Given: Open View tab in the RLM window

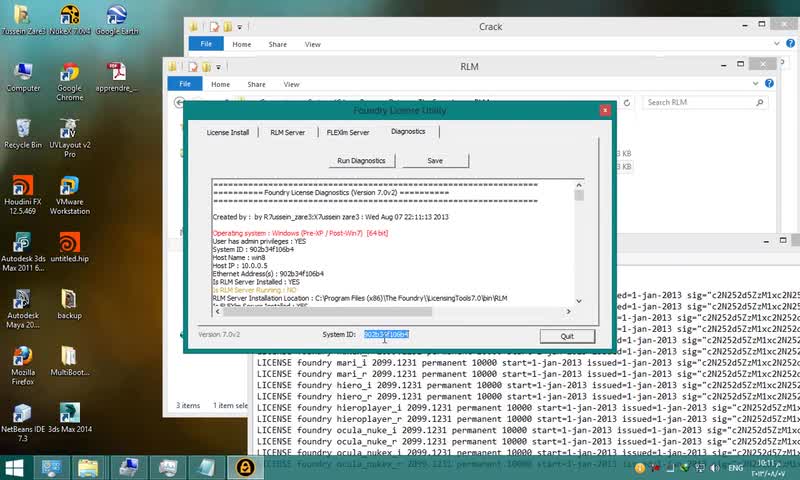Looking at the screenshot, I should tap(291, 84).
